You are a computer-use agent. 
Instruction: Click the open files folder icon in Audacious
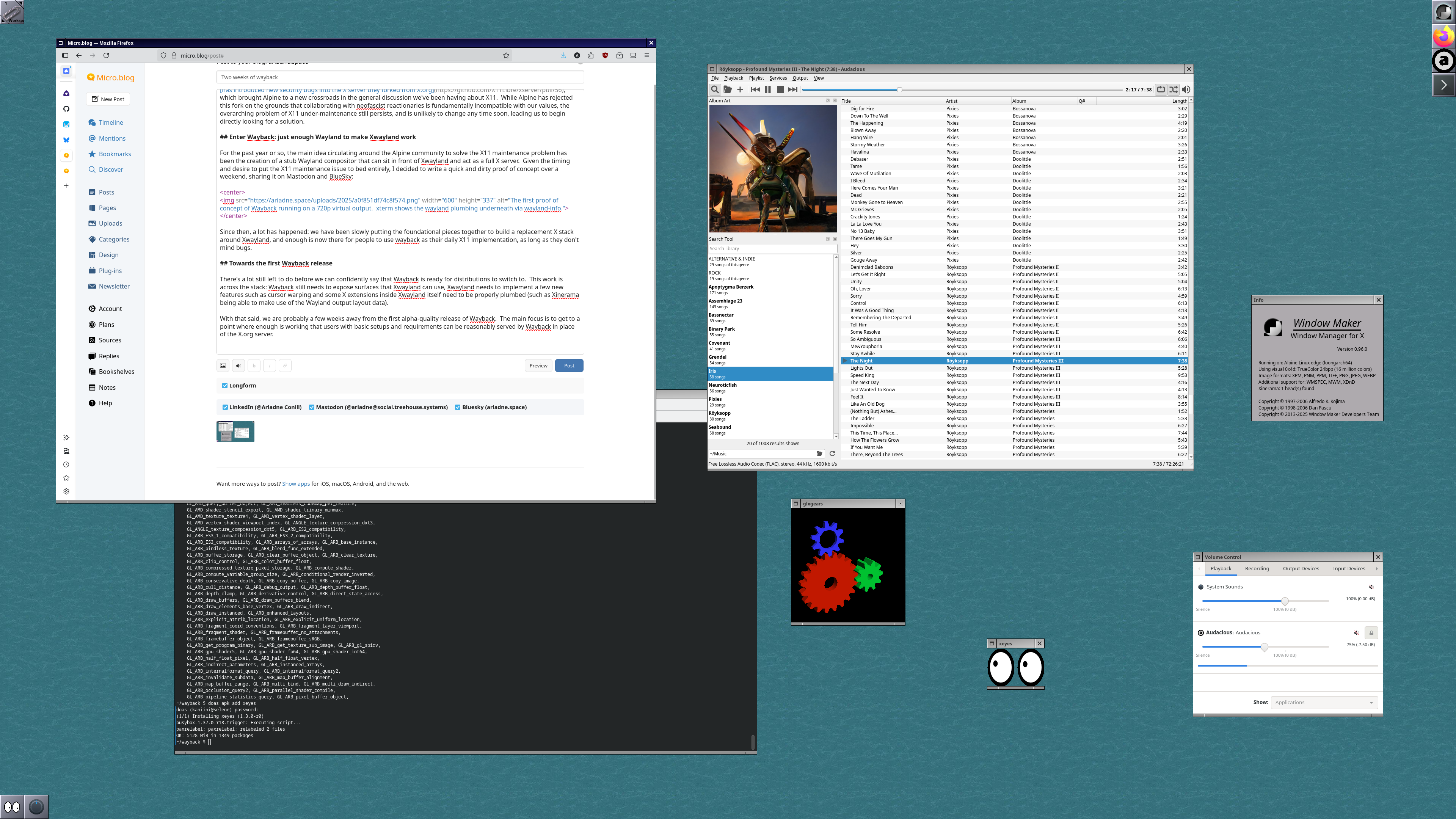[728, 89]
